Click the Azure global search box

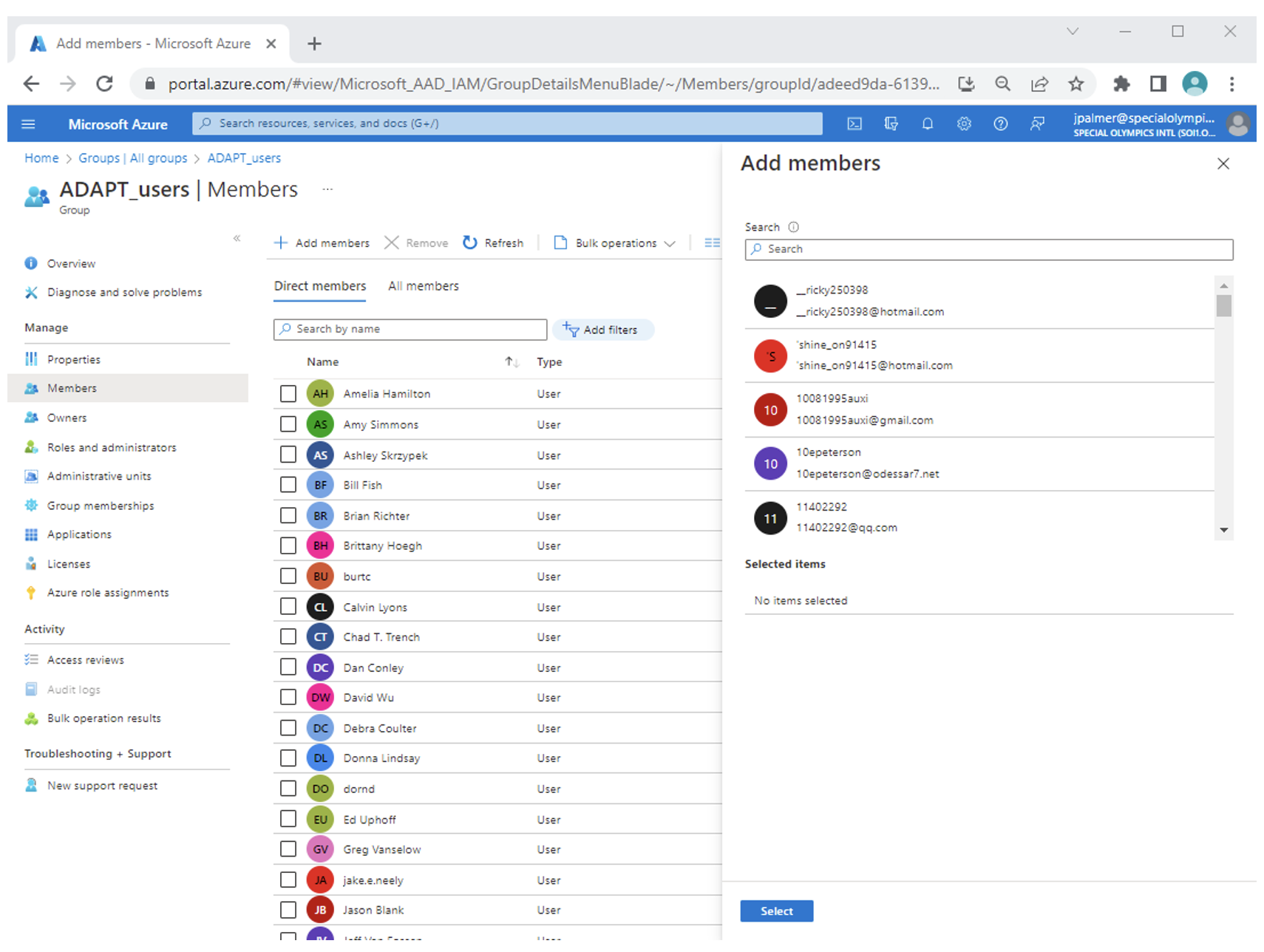coord(507,123)
